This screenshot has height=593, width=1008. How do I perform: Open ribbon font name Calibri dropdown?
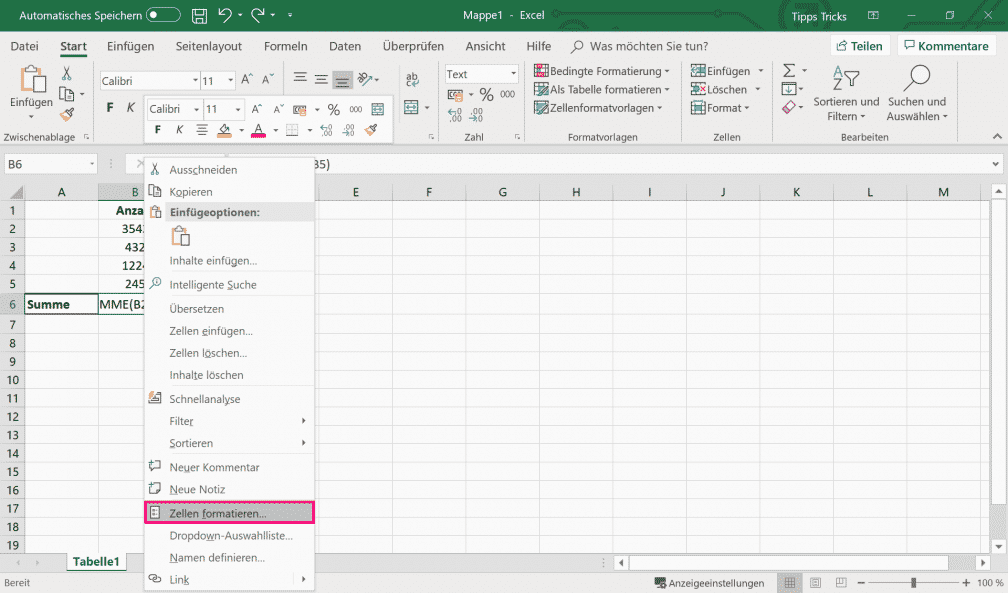tap(195, 80)
